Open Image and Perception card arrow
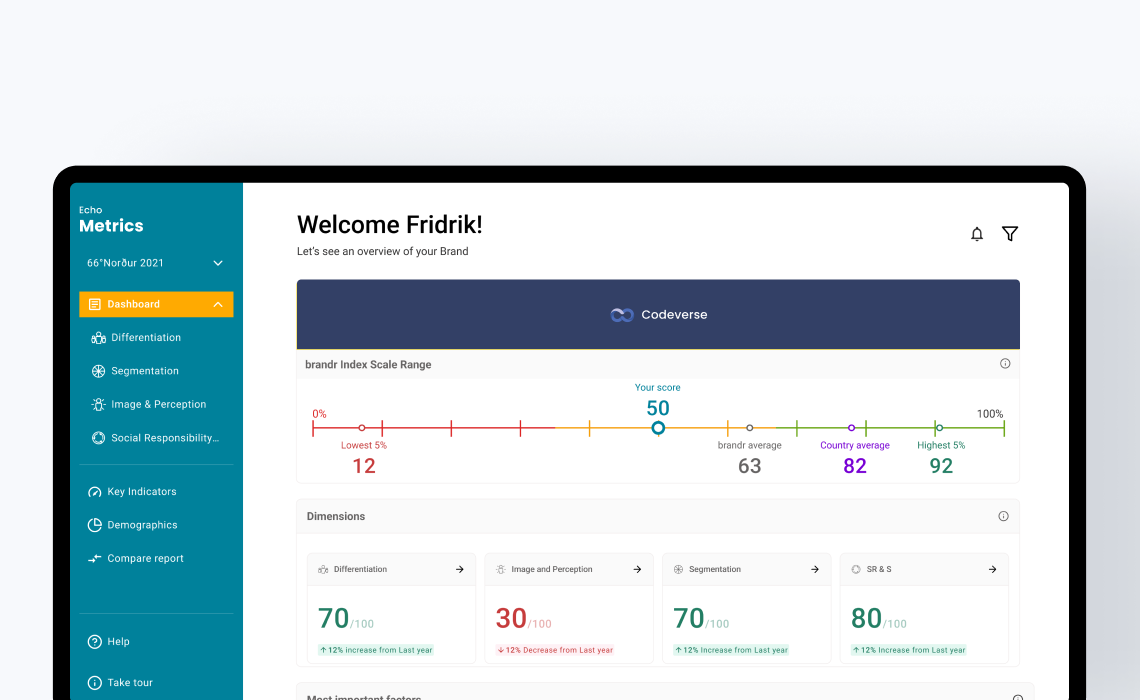 637,569
